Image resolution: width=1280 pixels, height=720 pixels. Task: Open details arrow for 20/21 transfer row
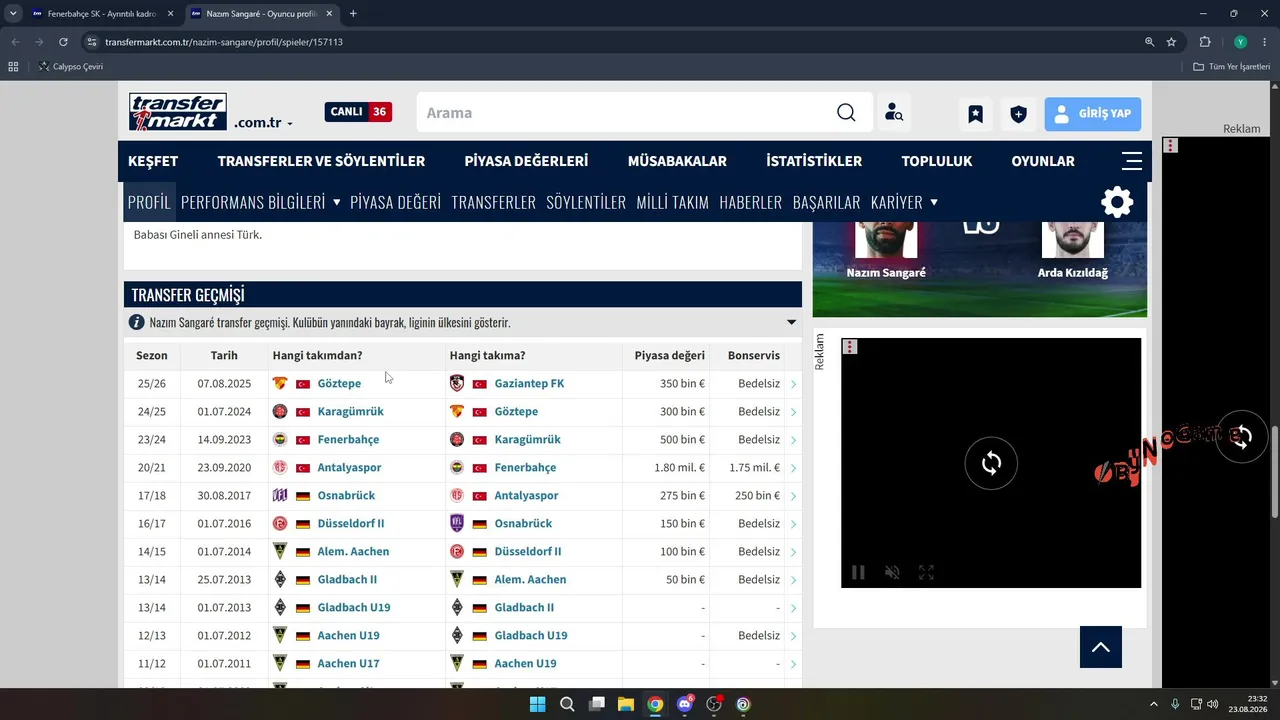pos(793,468)
